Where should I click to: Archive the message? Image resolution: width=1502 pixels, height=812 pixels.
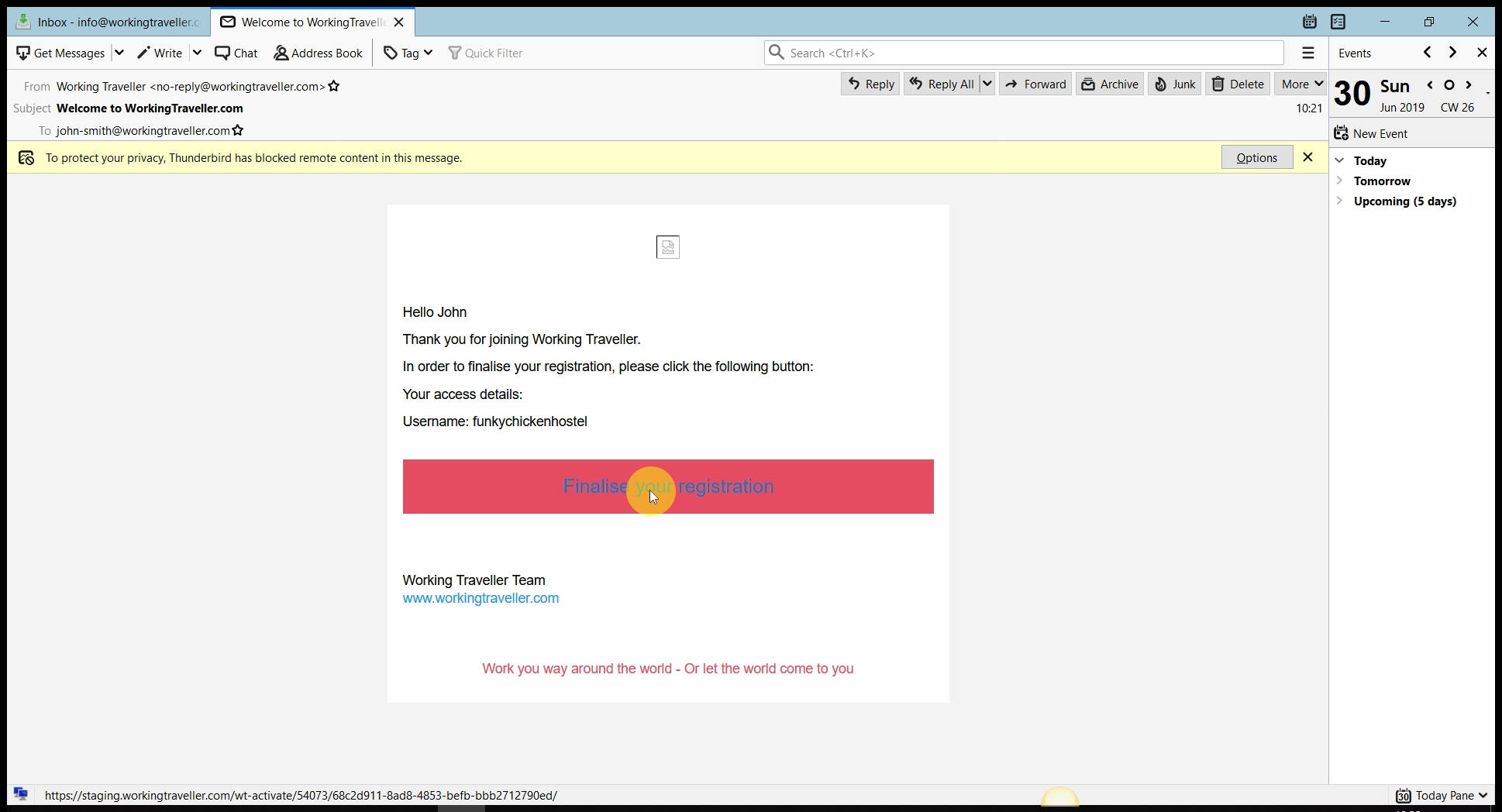coord(1110,84)
